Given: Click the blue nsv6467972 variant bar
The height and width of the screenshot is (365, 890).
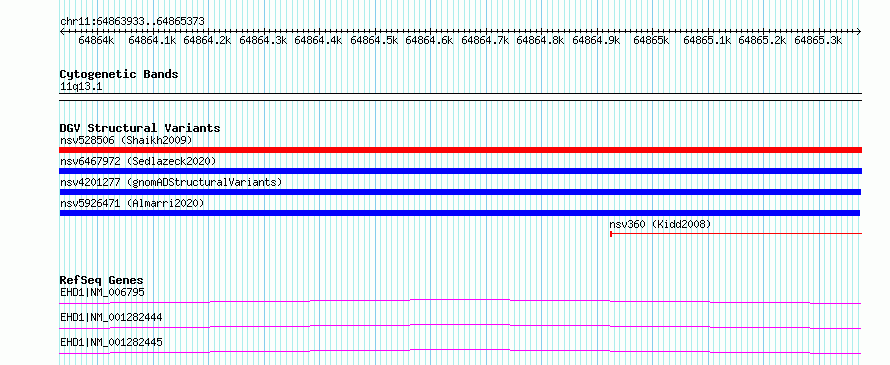Looking at the screenshot, I should pyautogui.click(x=460, y=171).
